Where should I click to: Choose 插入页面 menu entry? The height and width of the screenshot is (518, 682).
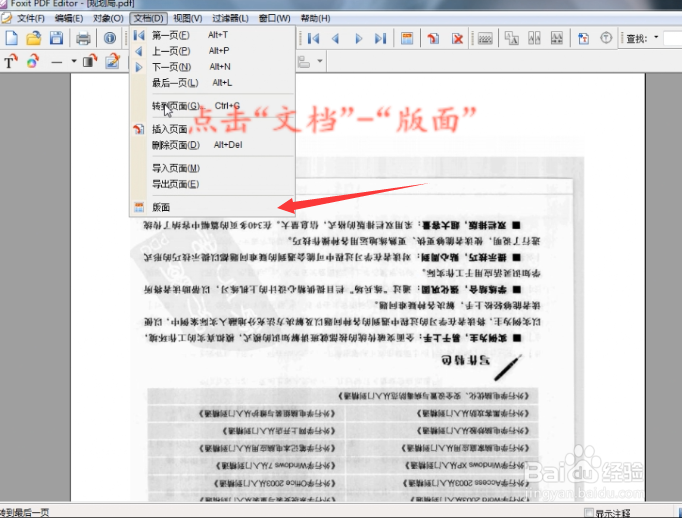pyautogui.click(x=213, y=129)
